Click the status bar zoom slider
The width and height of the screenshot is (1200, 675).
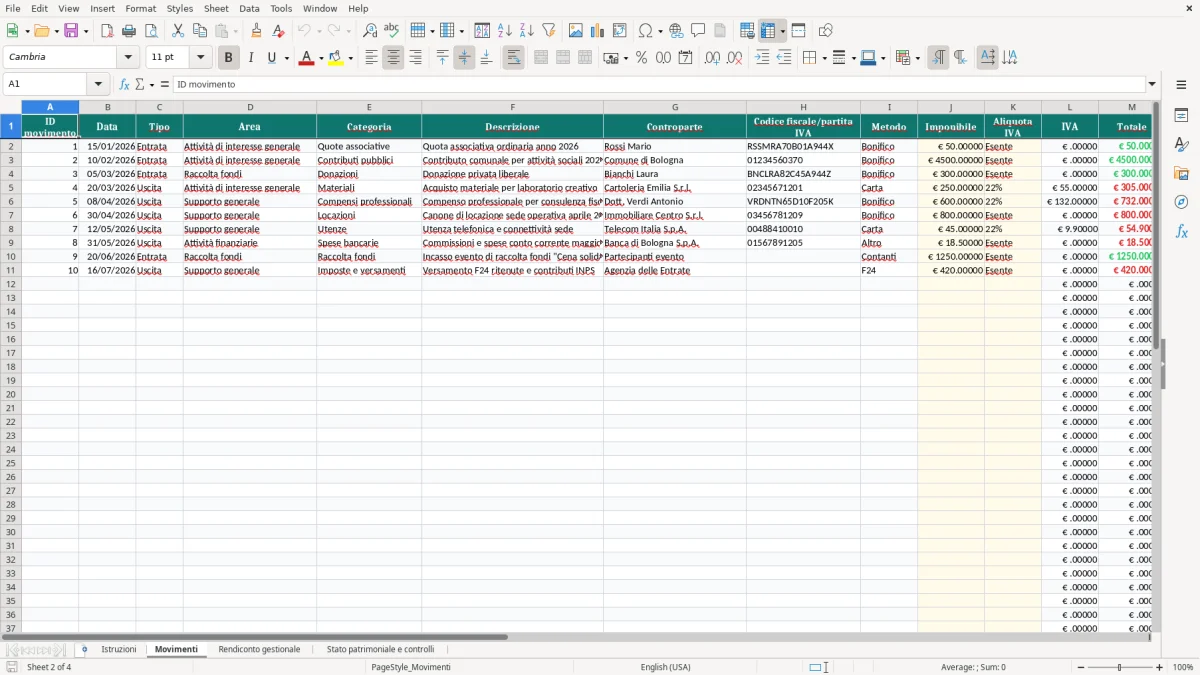(x=1119, y=667)
